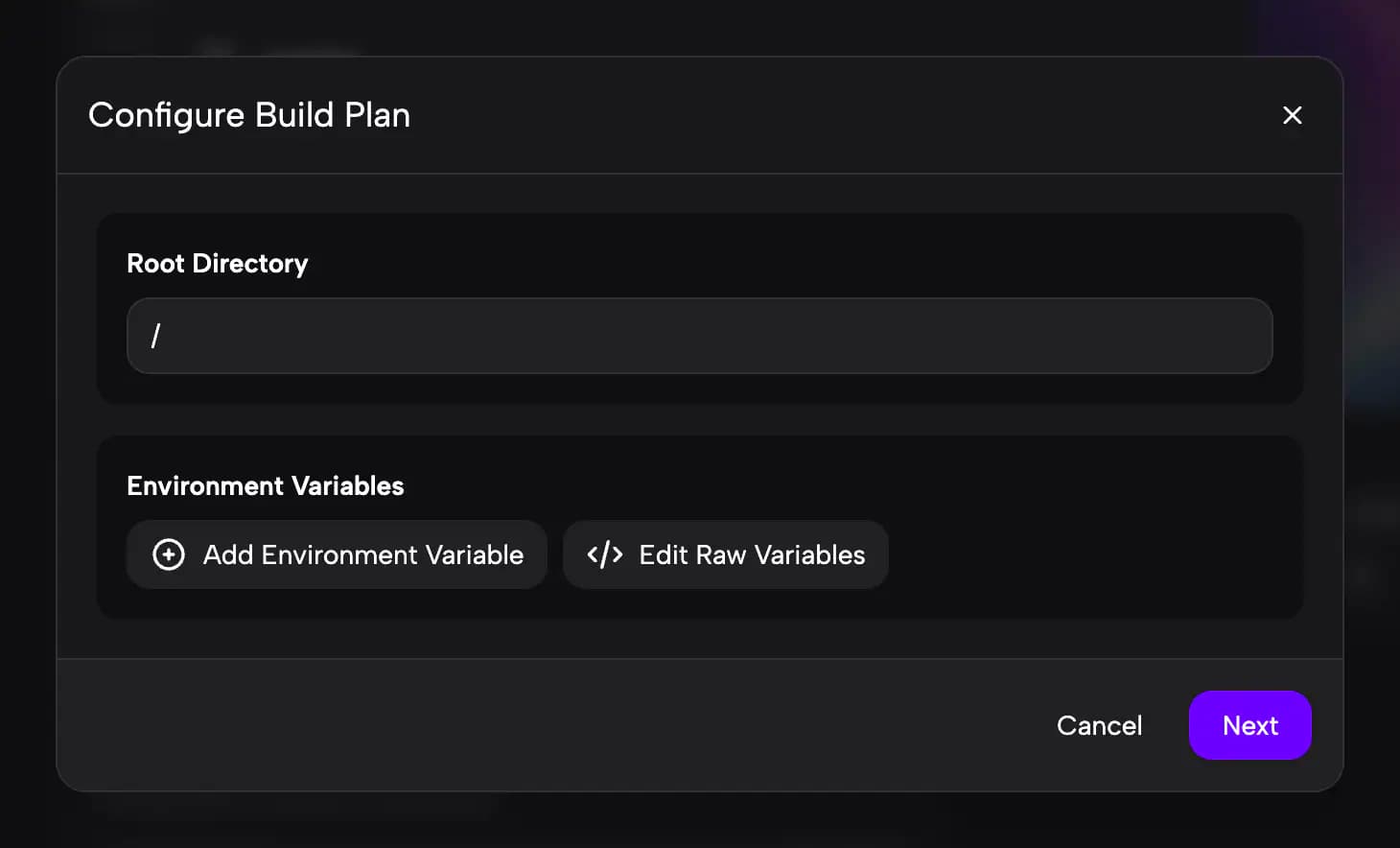The width and height of the screenshot is (1400, 848).
Task: Click the slash value in Root Directory
Action: tap(155, 336)
